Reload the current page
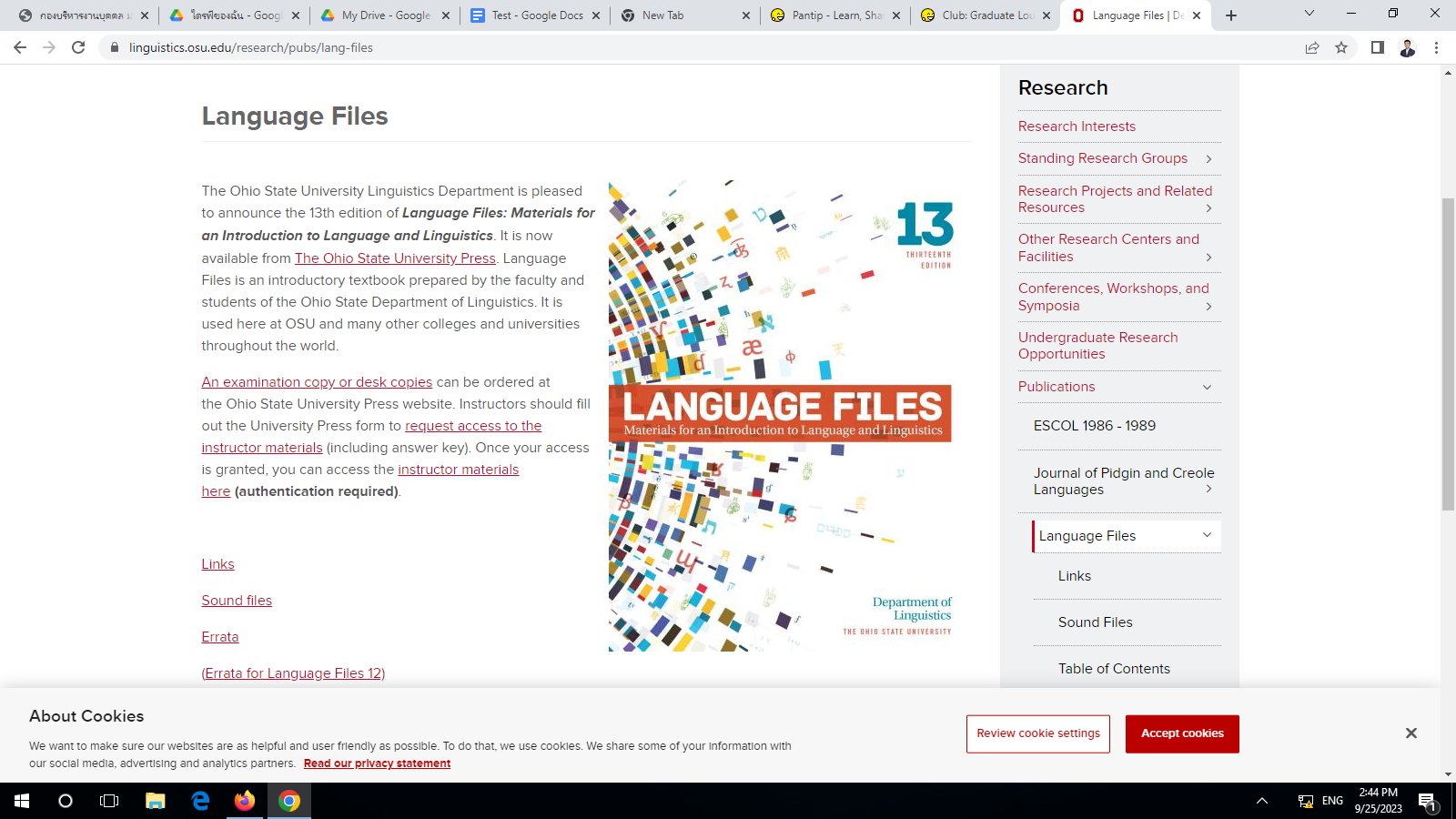The width and height of the screenshot is (1456, 819). pos(78,47)
